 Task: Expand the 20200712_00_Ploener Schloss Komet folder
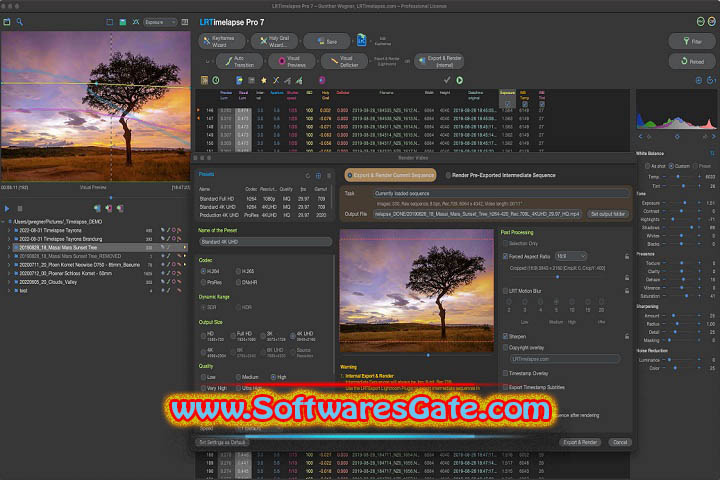9,273
